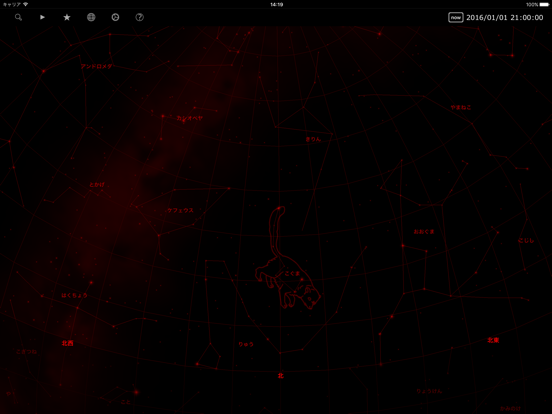552x414 pixels.
Task: Select the りゅう constellation label
Action: [246, 344]
